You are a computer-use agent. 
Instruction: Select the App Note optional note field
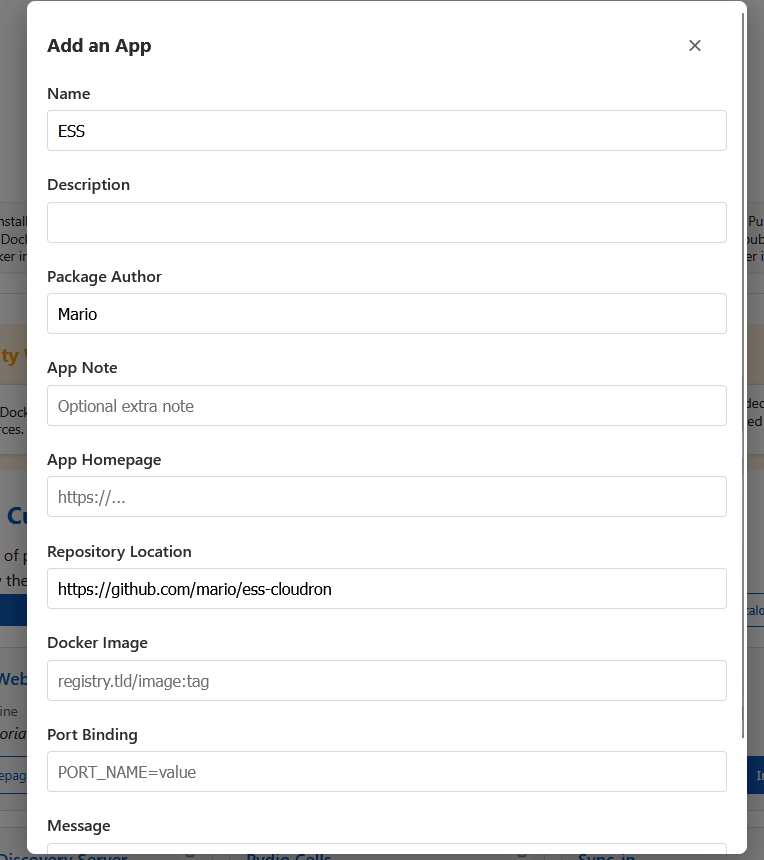(x=386, y=406)
